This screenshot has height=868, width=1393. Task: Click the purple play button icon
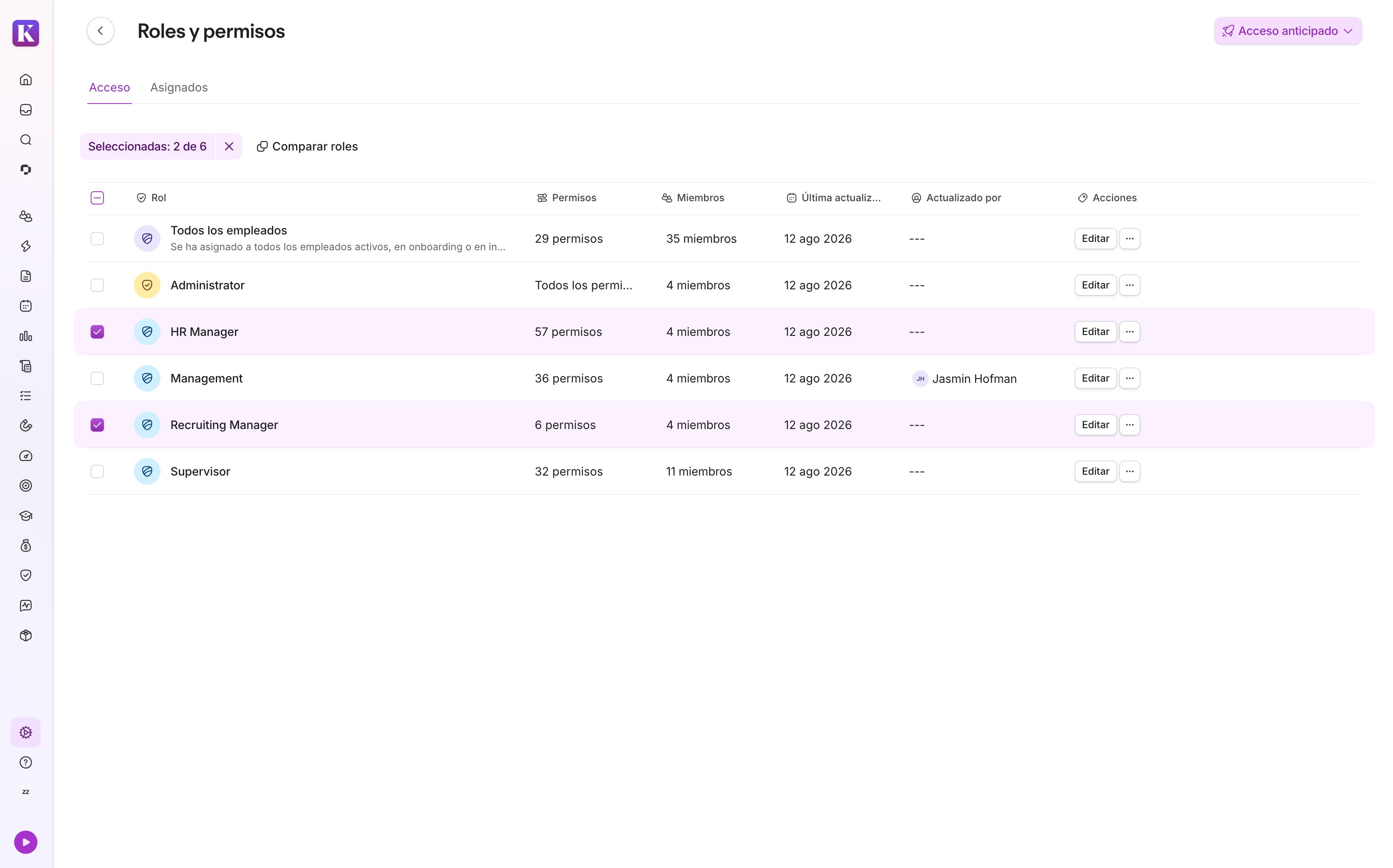click(26, 842)
